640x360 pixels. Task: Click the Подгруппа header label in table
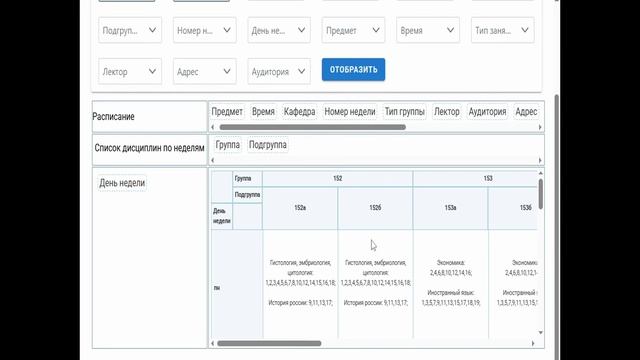247,195
